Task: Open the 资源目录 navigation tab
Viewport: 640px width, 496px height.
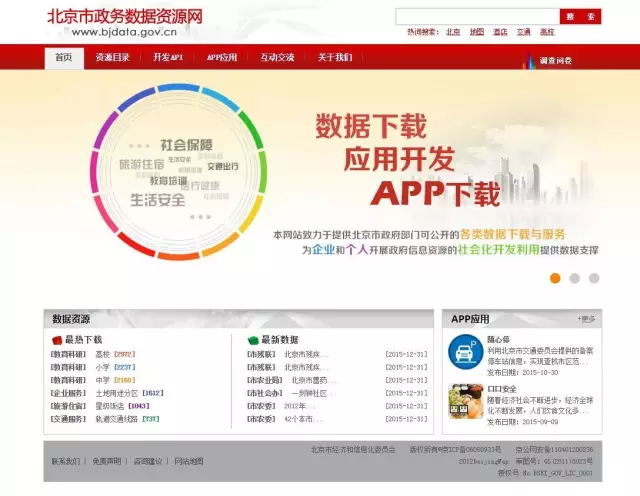Action: 112,58
